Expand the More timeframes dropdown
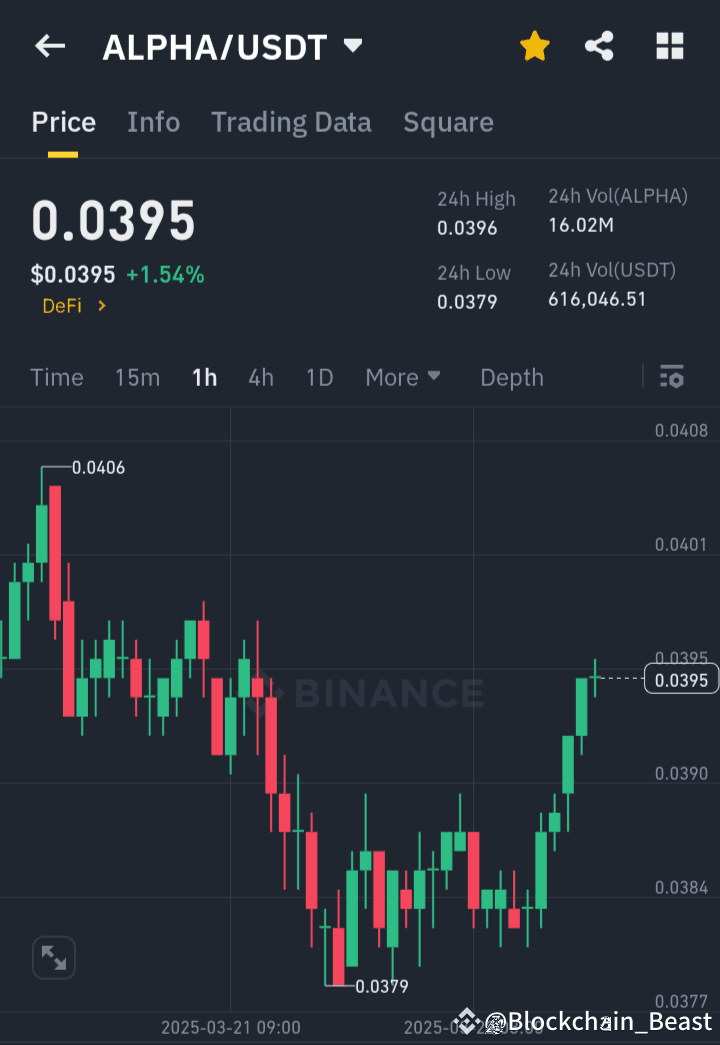720x1045 pixels. click(x=403, y=377)
